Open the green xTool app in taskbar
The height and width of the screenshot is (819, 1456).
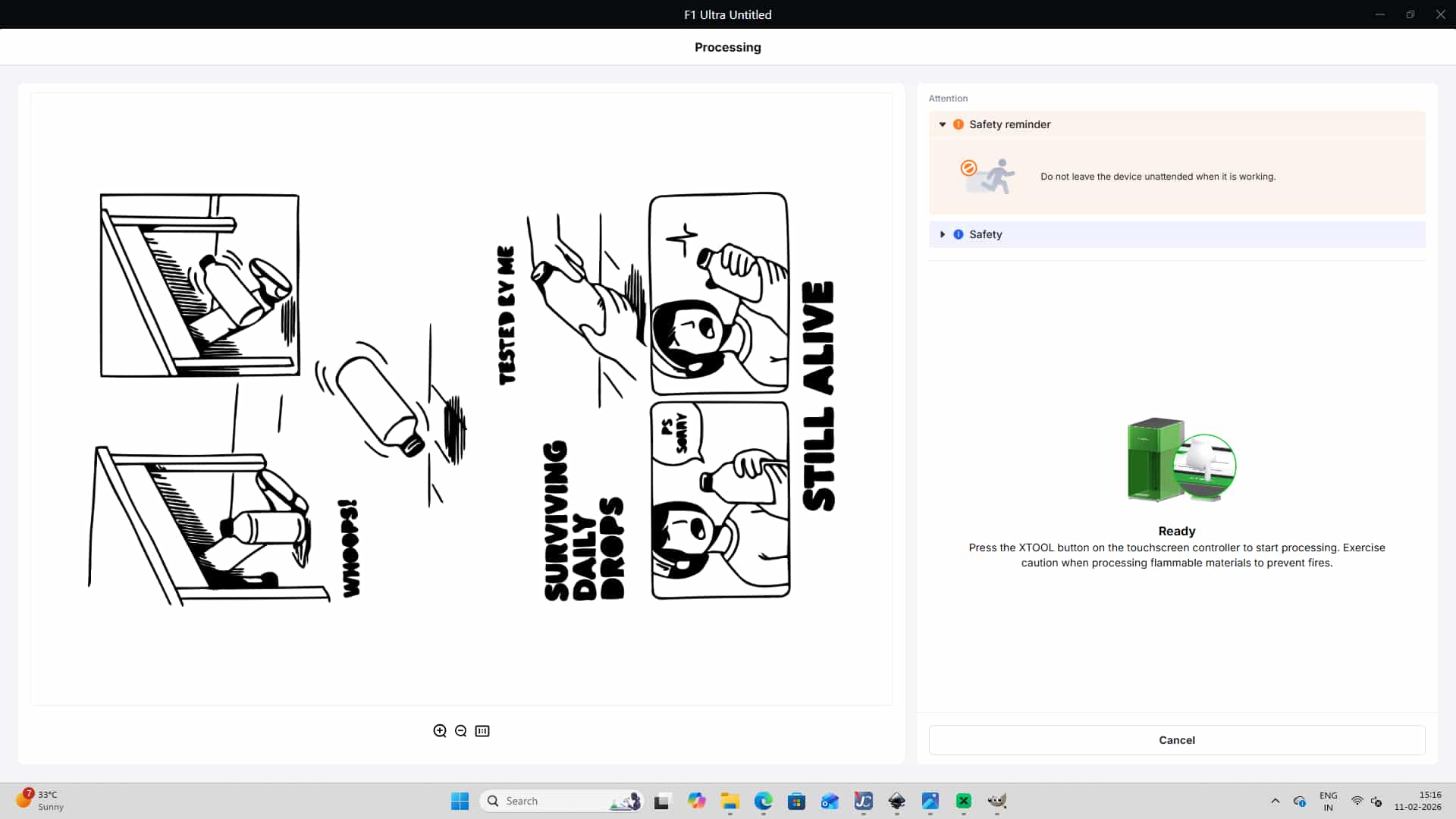(964, 801)
